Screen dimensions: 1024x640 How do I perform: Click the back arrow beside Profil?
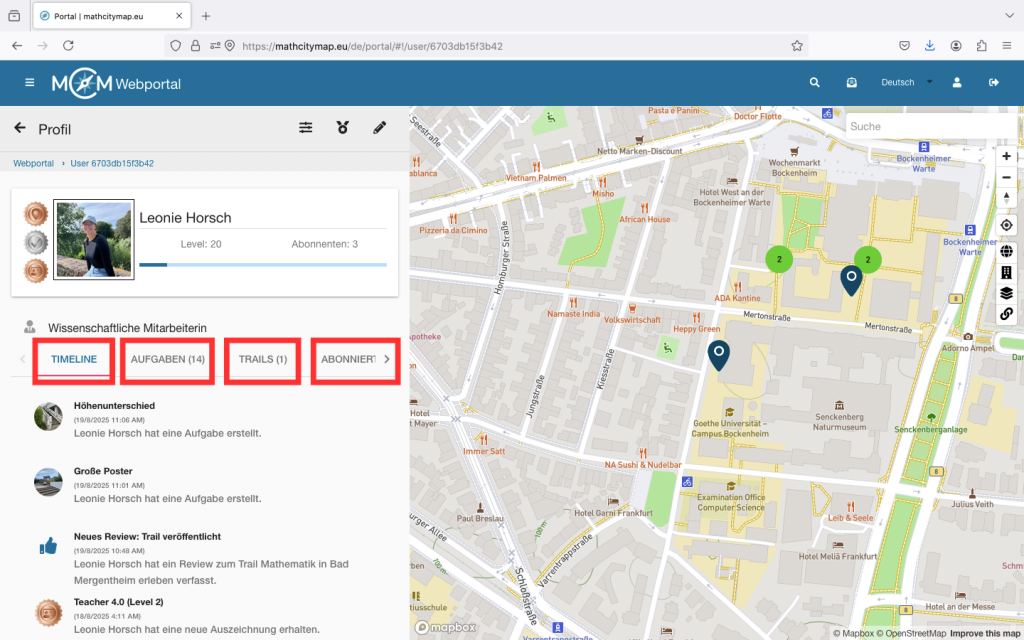click(x=20, y=128)
